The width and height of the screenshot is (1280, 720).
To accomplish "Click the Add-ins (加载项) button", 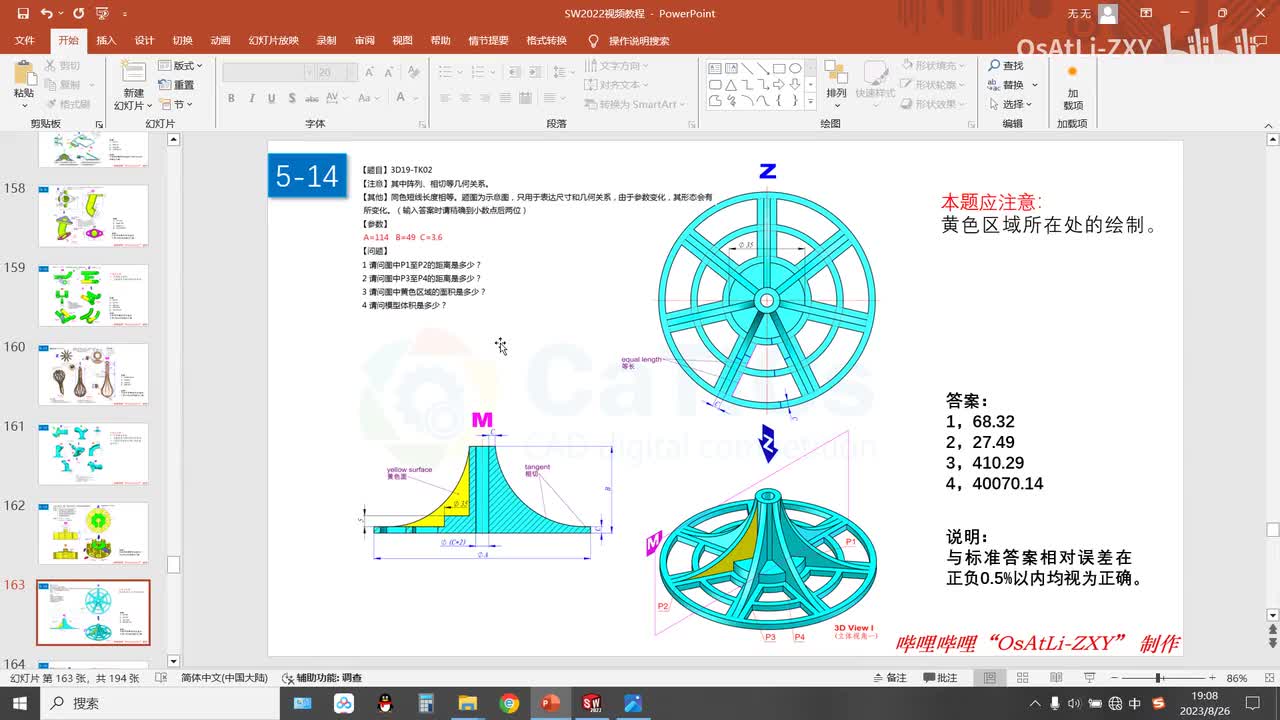I will point(1072,88).
